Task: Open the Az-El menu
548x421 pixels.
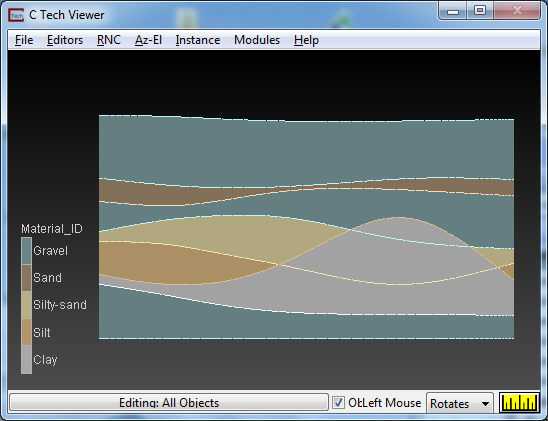Action: tap(149, 40)
